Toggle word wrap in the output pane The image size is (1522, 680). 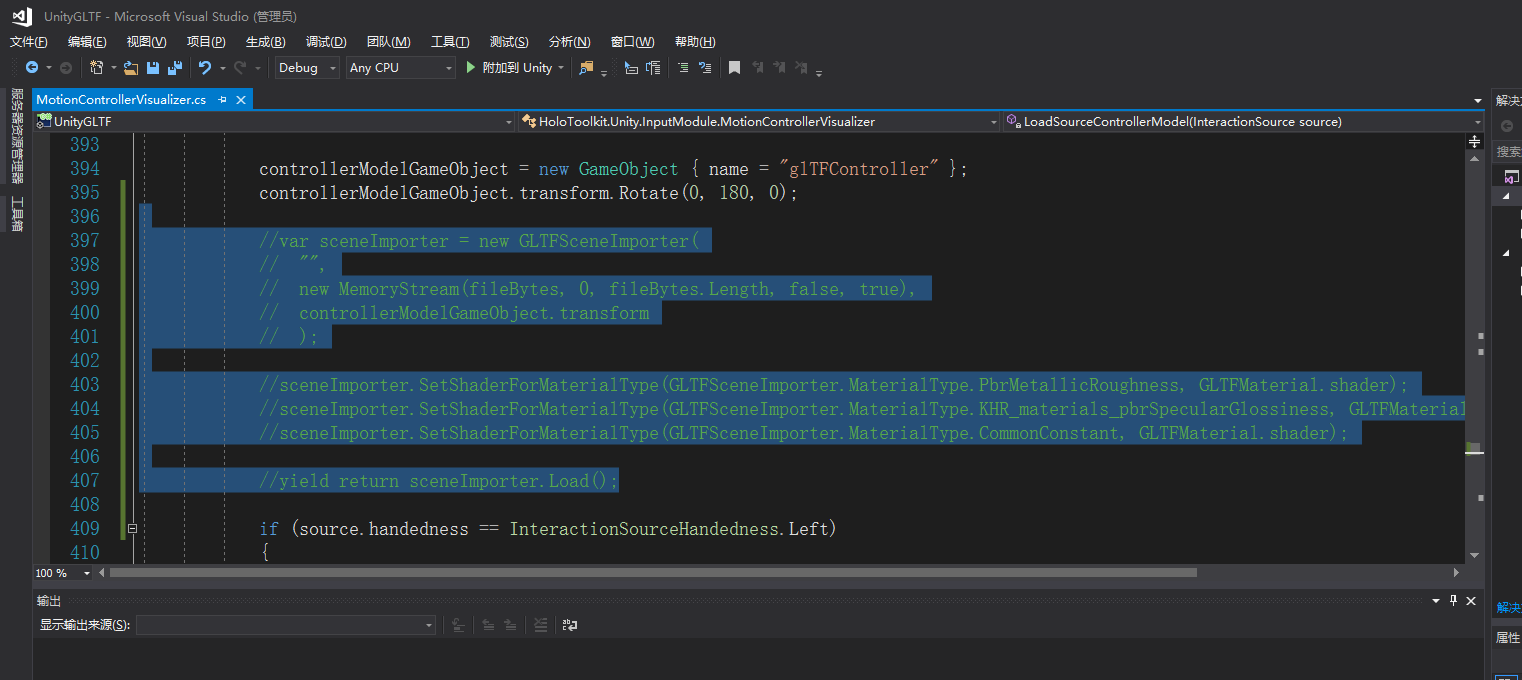[569, 625]
